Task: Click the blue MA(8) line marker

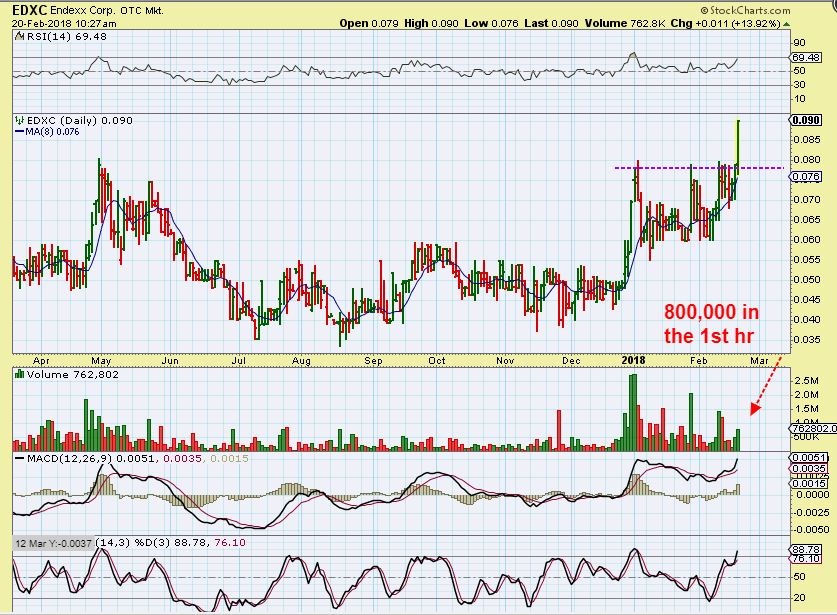Action: pyautogui.click(x=20, y=131)
